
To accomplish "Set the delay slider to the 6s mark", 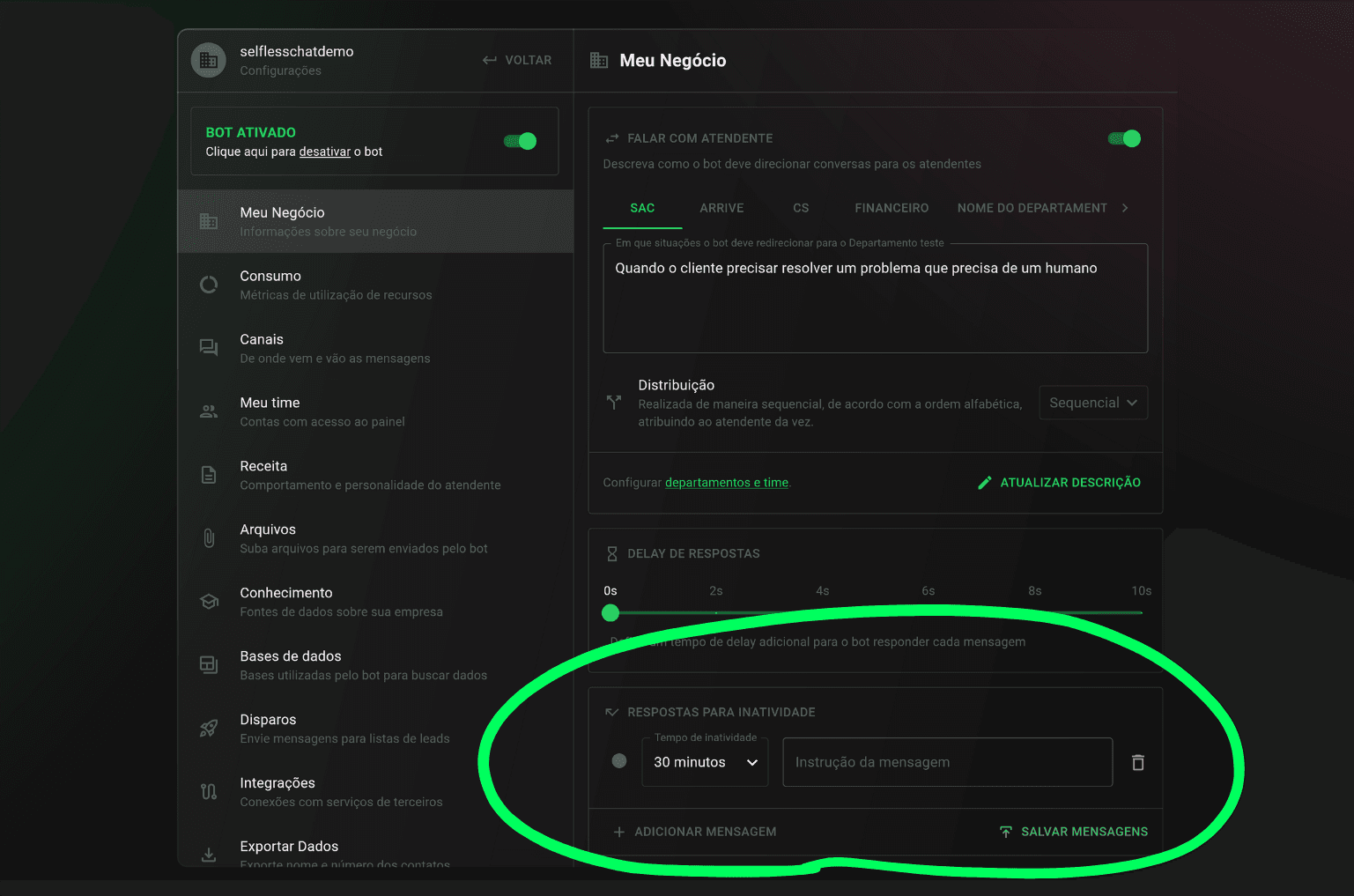I will pyautogui.click(x=929, y=612).
